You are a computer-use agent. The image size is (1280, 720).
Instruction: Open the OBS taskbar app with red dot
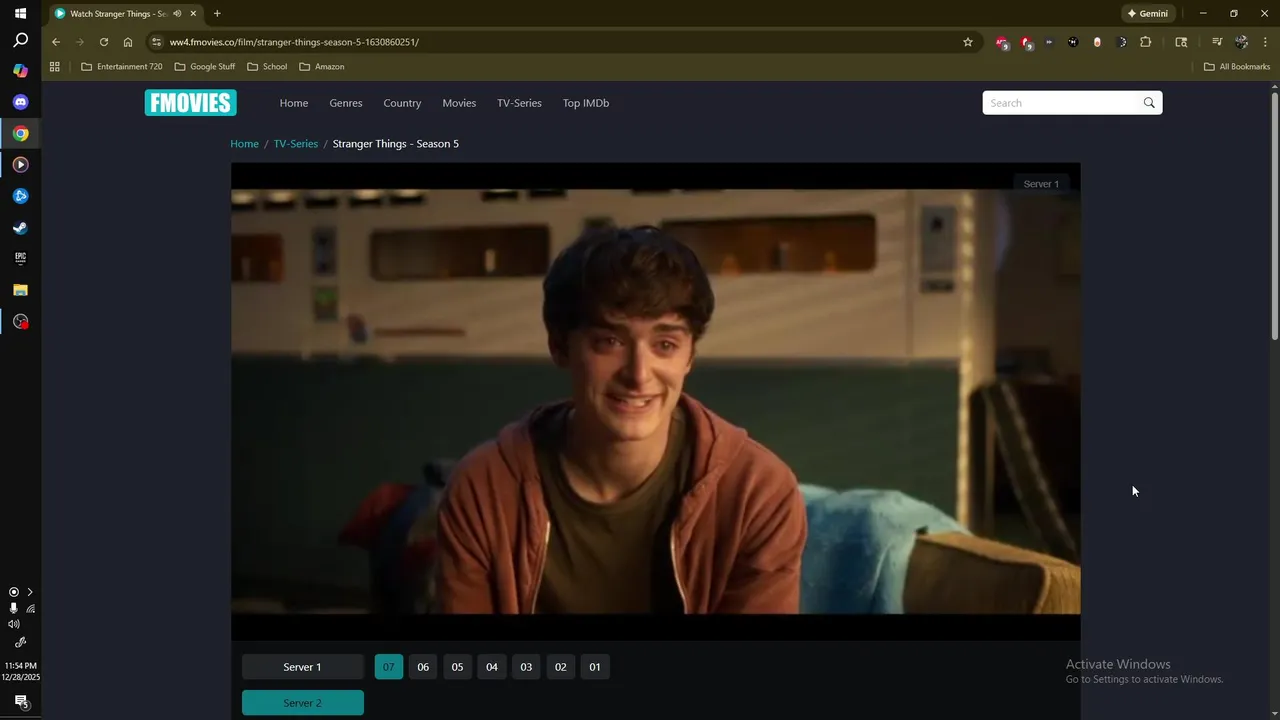tap(20, 321)
